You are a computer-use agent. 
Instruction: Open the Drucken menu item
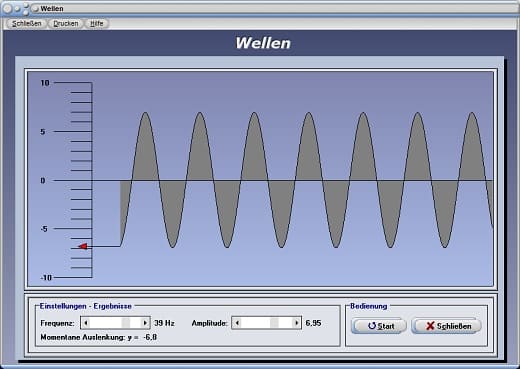pos(66,24)
